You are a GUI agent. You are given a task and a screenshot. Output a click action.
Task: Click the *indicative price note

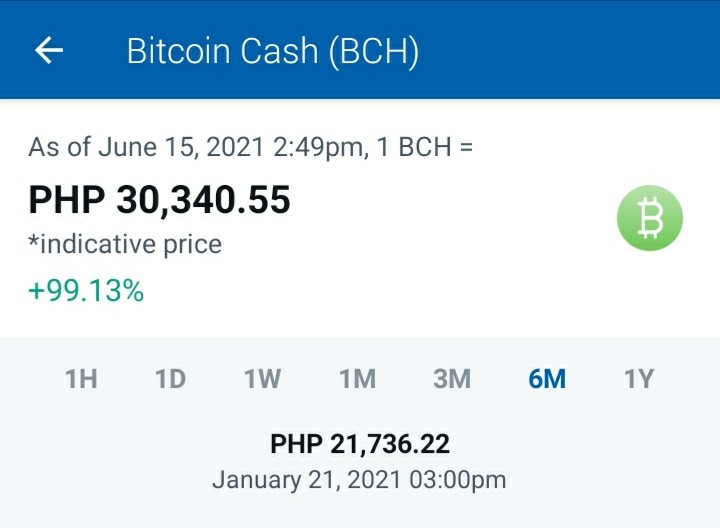click(x=125, y=244)
